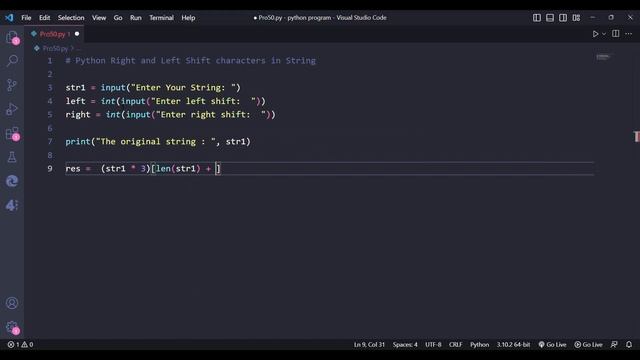The height and width of the screenshot is (360, 640).
Task: Click the activity bar icon below Edge tools
Action: pos(12,205)
